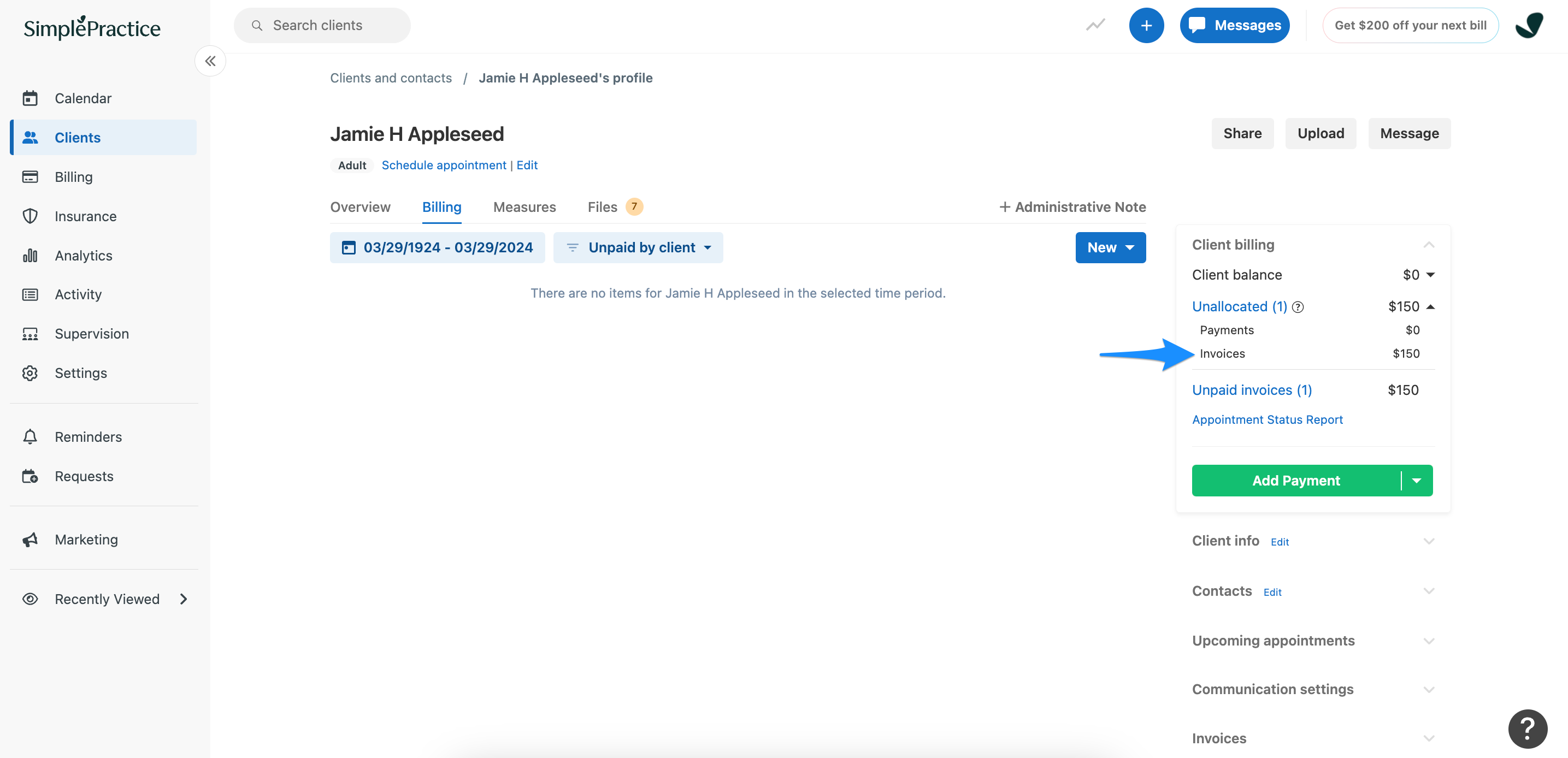The width and height of the screenshot is (1568, 758).
Task: Click the Recently Viewed eye icon
Action: point(30,599)
